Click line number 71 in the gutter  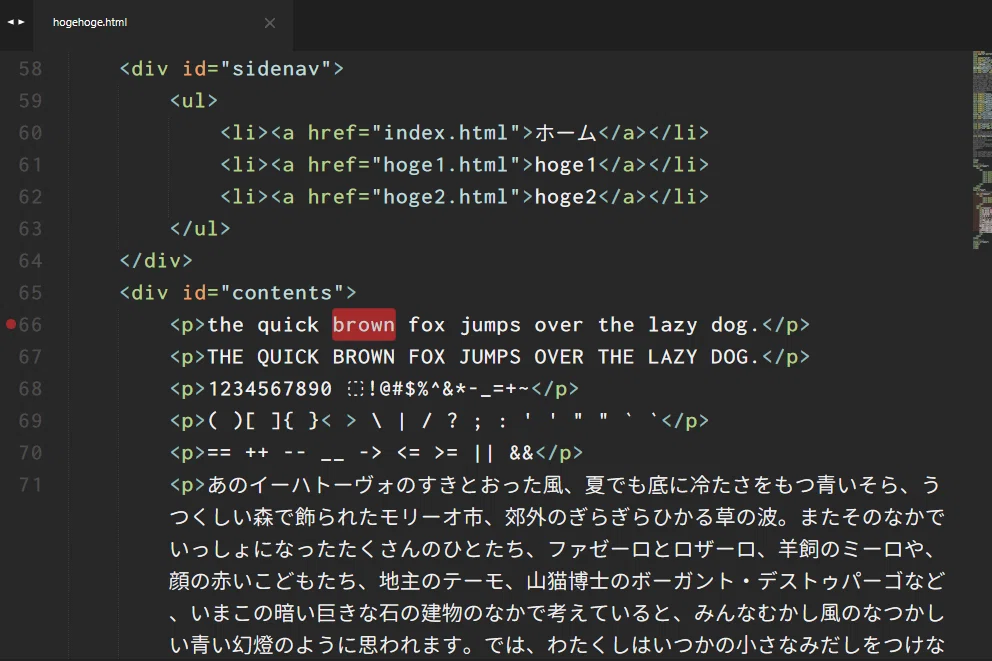point(30,485)
